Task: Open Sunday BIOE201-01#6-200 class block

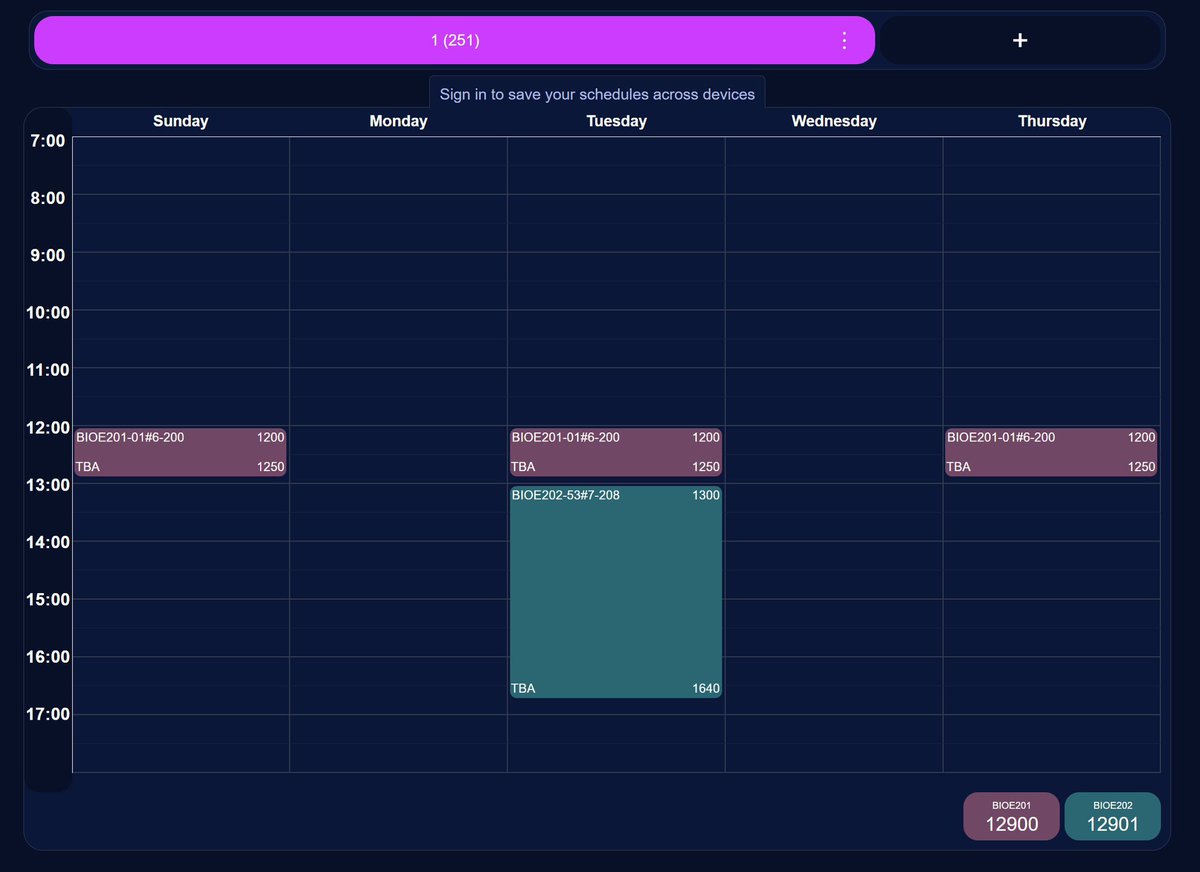Action: point(180,452)
